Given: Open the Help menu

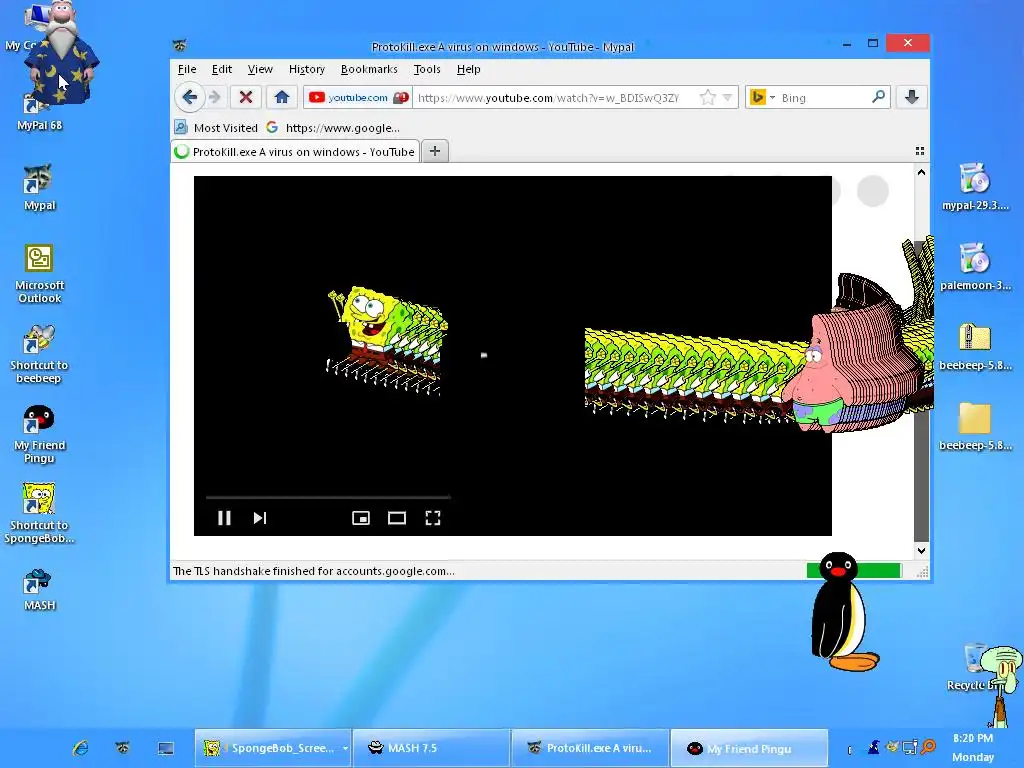Looking at the screenshot, I should tap(468, 69).
